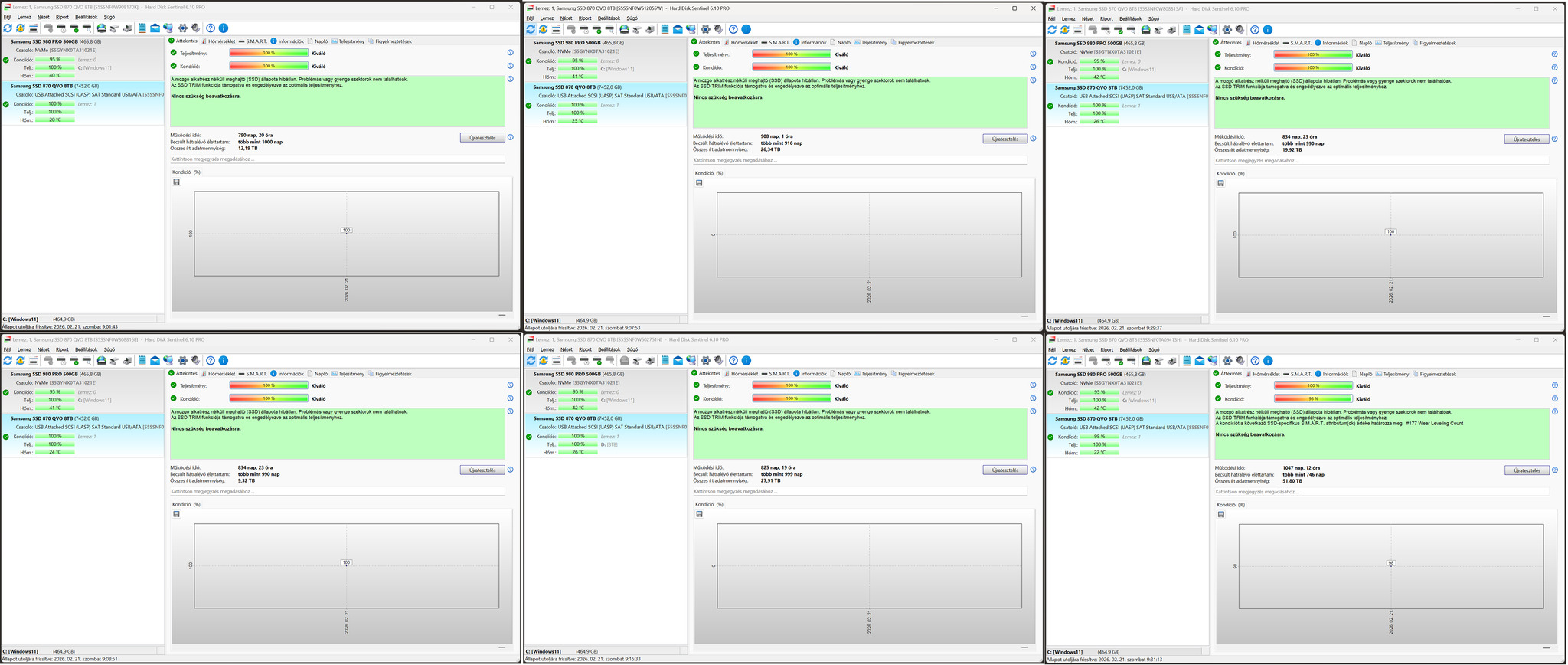Click blue info About icon in 790 nap window

tap(224, 28)
